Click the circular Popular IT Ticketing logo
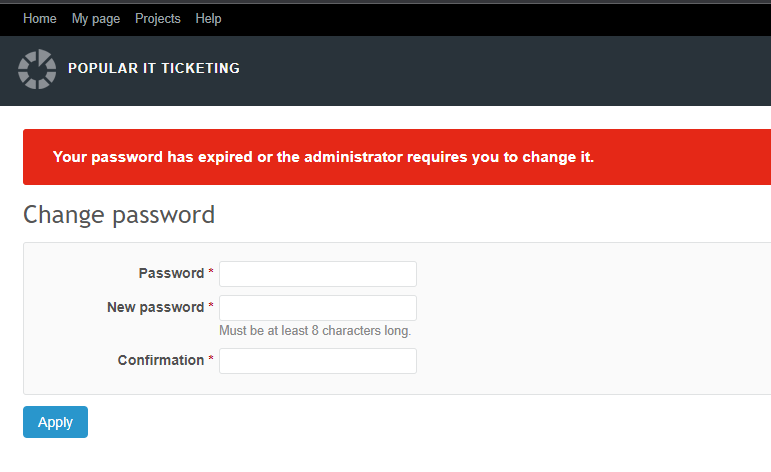The width and height of the screenshot is (771, 472). (x=37, y=69)
